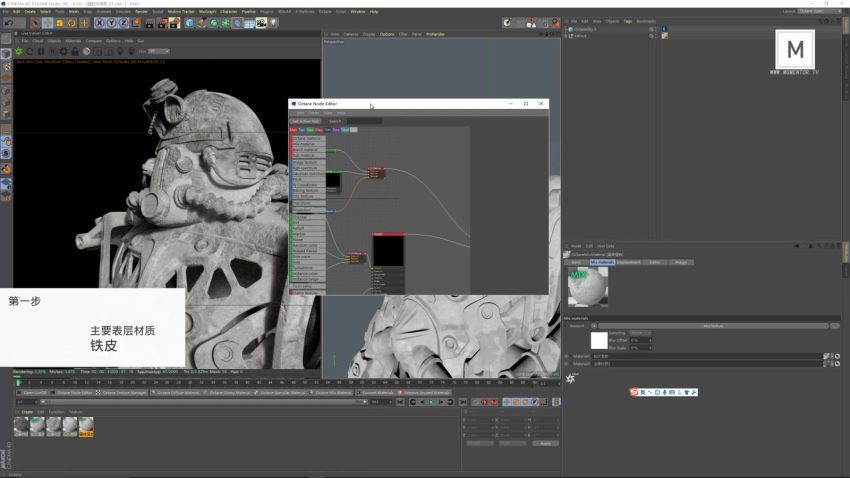The height and width of the screenshot is (478, 850).
Task: Open Objects menu in Live Viewer
Action: tap(54, 41)
